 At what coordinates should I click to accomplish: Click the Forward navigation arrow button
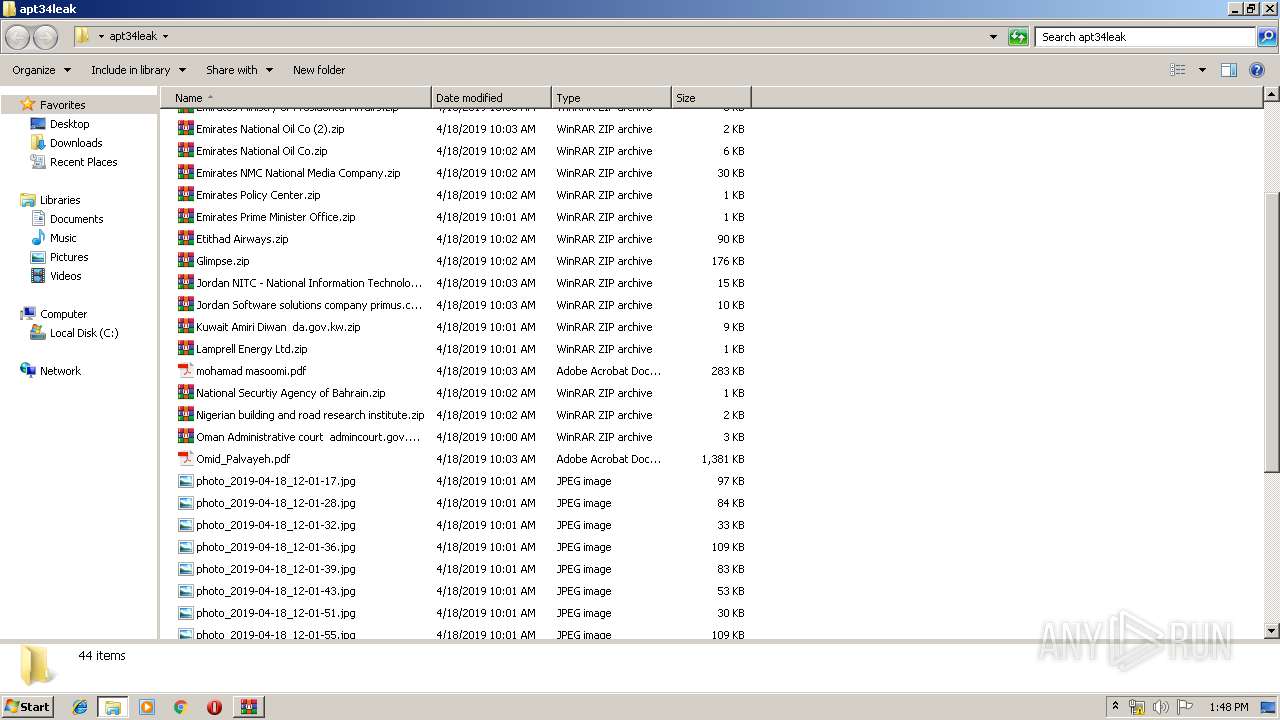(45, 37)
